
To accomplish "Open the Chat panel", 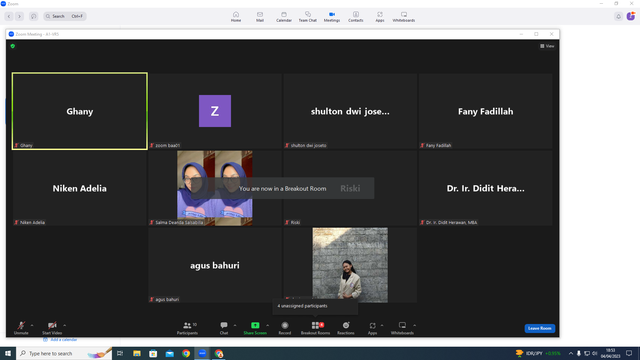I will click(224, 328).
